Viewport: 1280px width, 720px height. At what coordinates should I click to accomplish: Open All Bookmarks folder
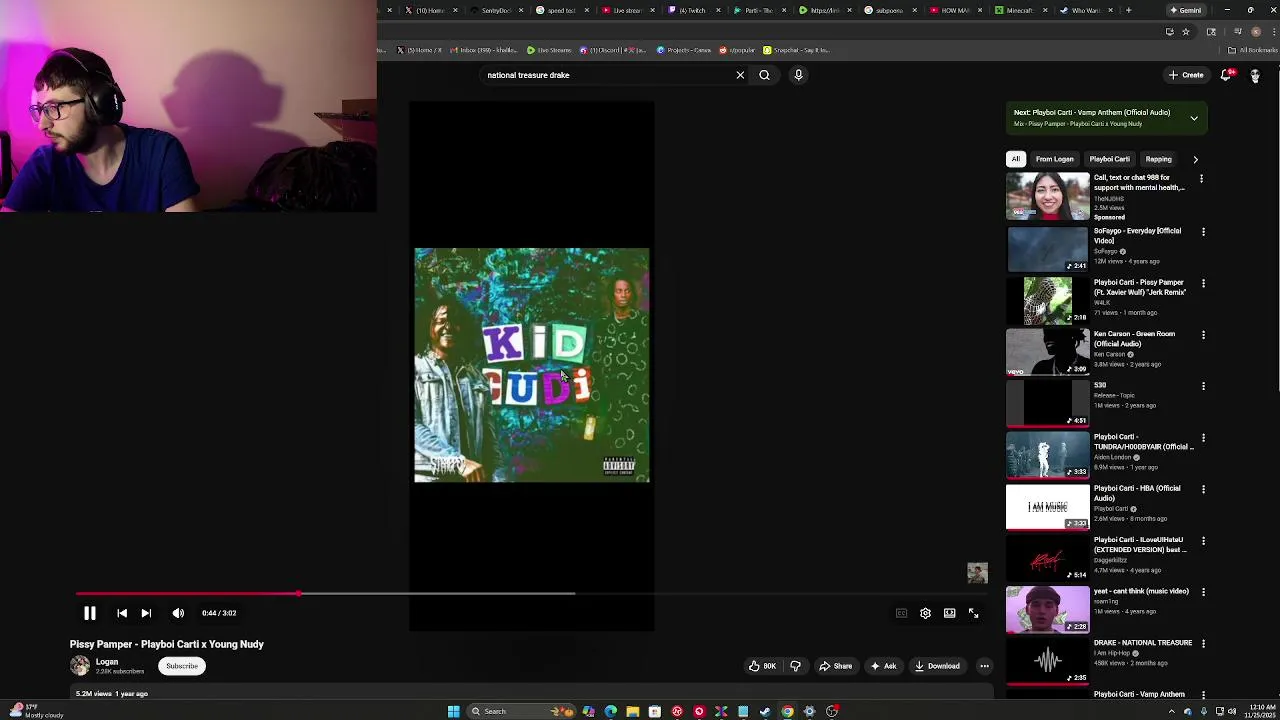coord(1254,50)
